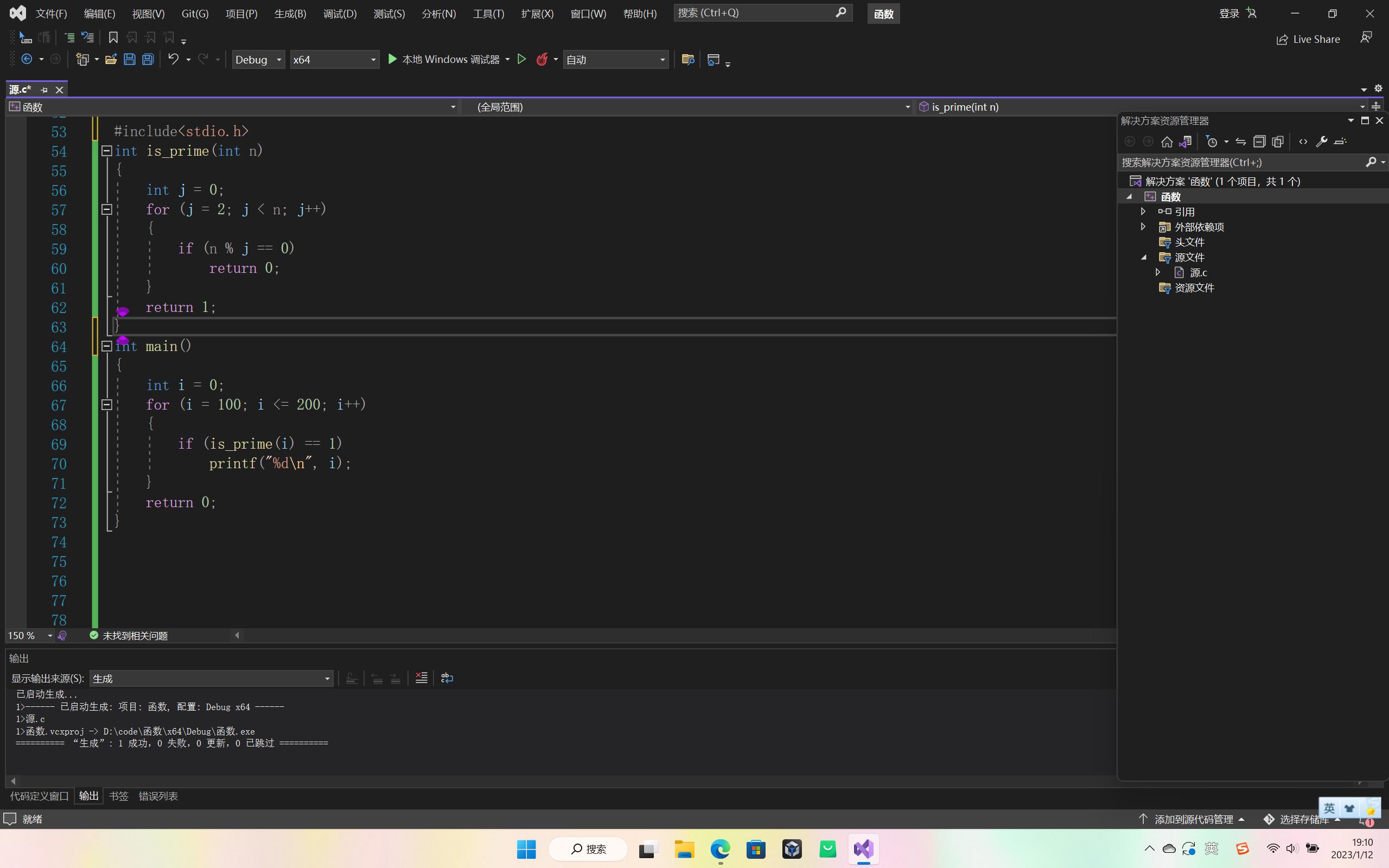Go to Home in Solution Explorer
1389x868 pixels.
(x=1167, y=142)
